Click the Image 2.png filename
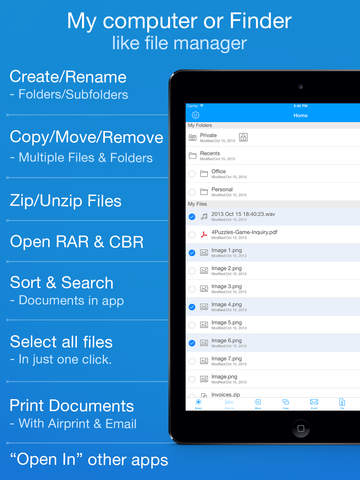This screenshot has height=480, width=360. tap(227, 268)
